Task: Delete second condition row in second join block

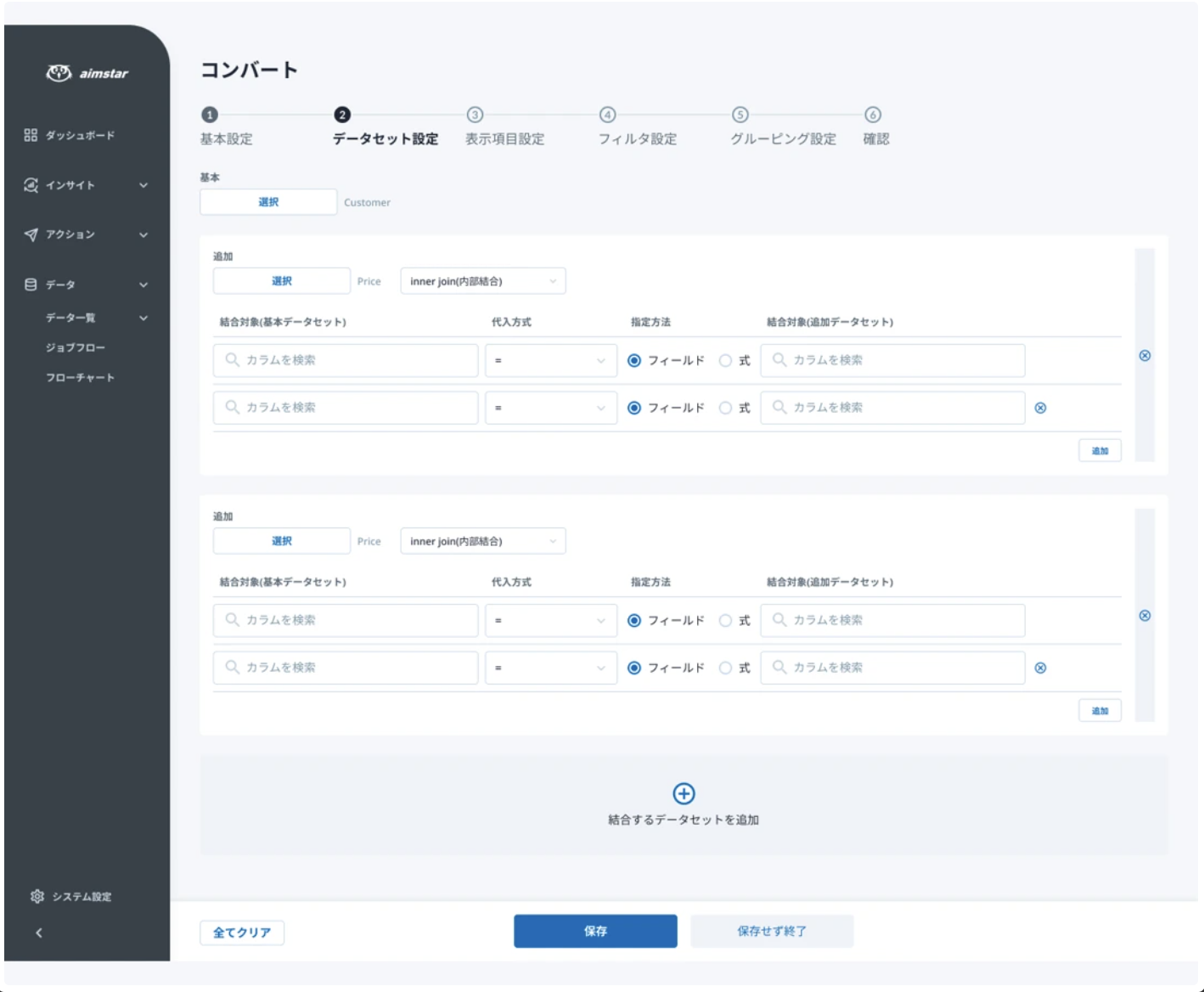Action: [x=1040, y=668]
